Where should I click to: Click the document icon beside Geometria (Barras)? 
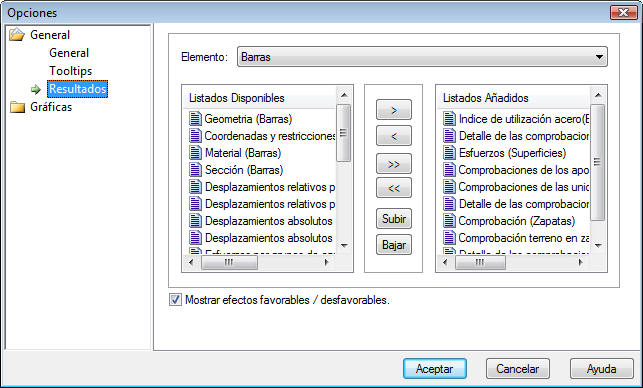tap(195, 119)
